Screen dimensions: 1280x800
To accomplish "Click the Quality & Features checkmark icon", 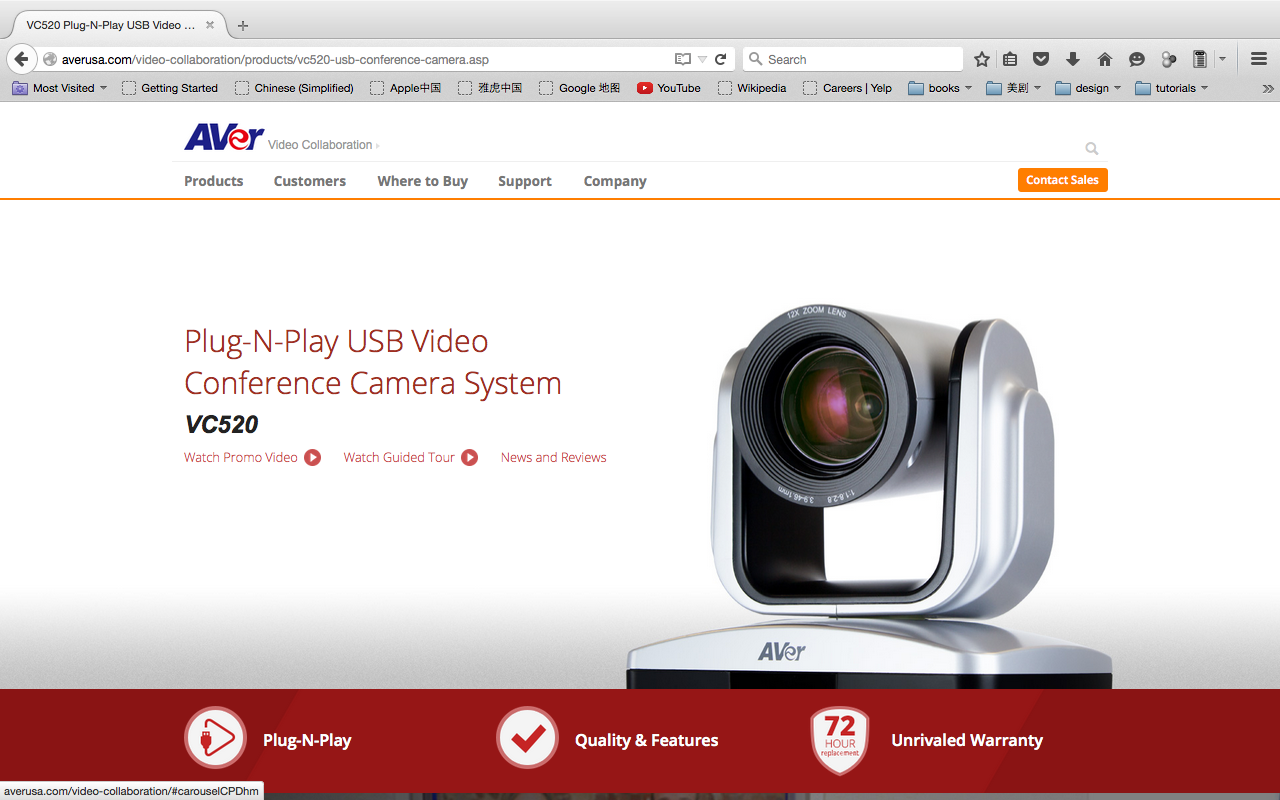I will pyautogui.click(x=527, y=738).
